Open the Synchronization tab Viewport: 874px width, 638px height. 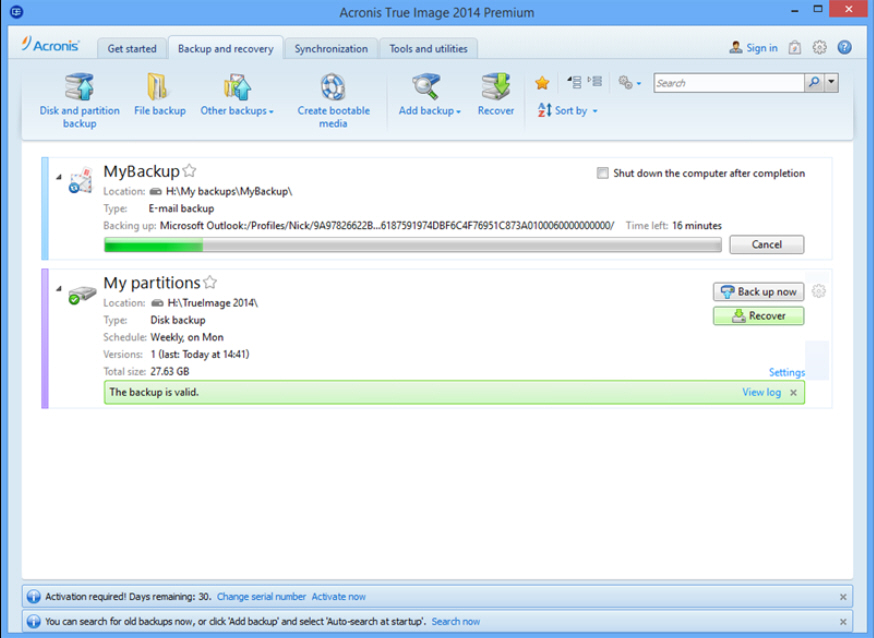tap(331, 48)
